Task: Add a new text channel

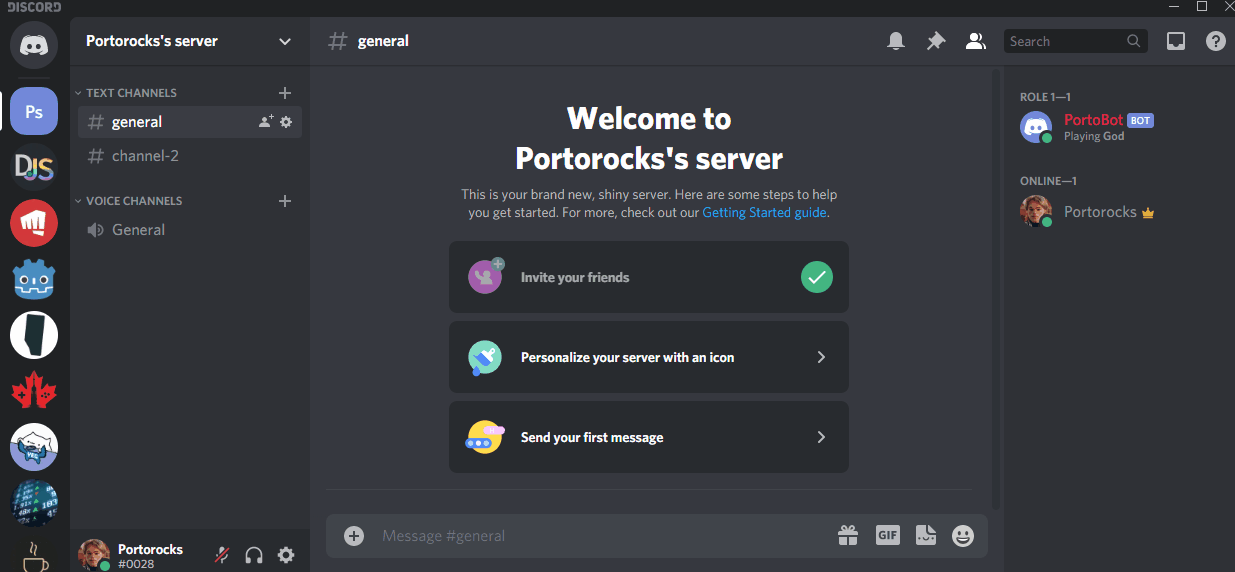Action: (285, 93)
